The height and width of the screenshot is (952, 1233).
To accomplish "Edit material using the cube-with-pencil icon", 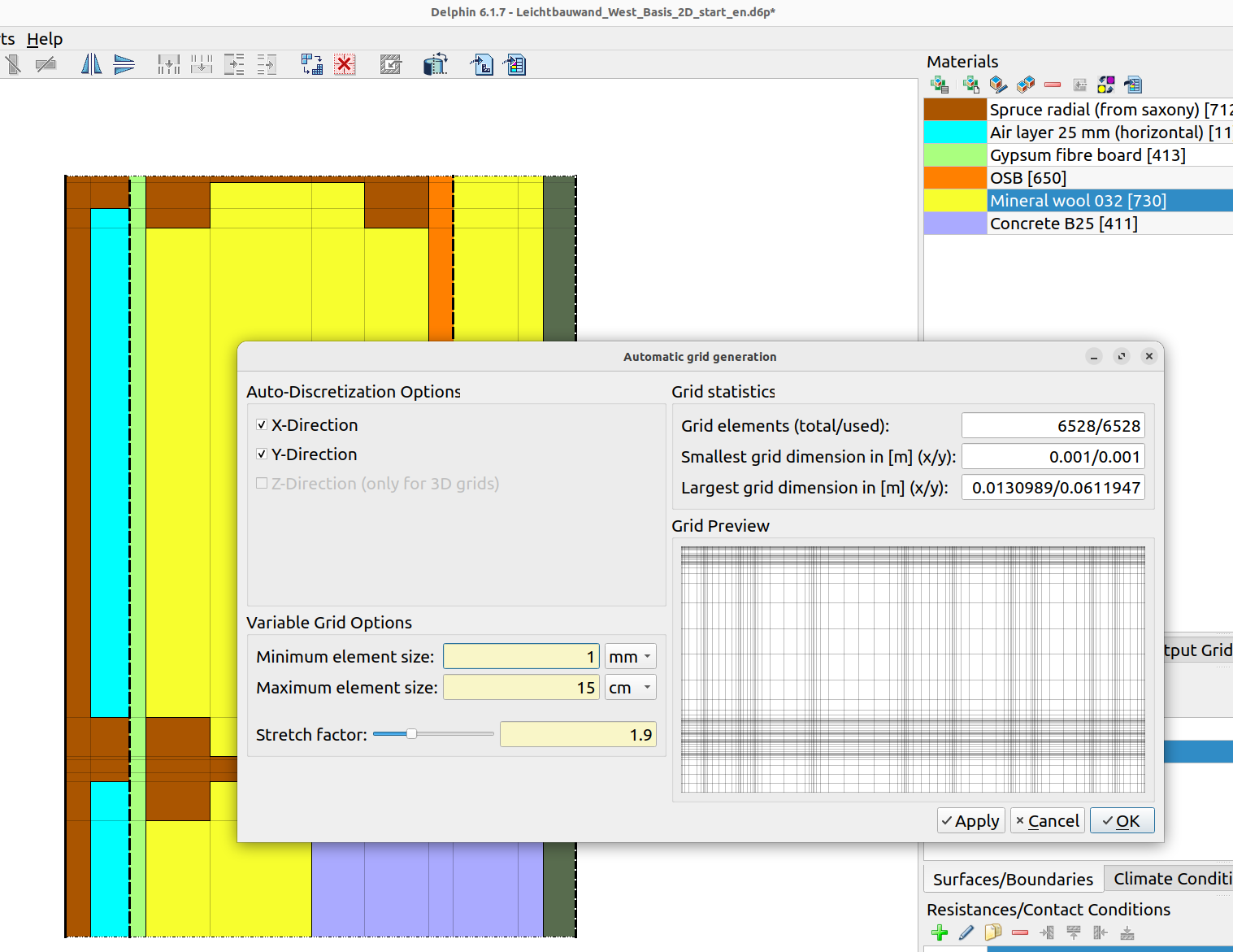I will 999,85.
